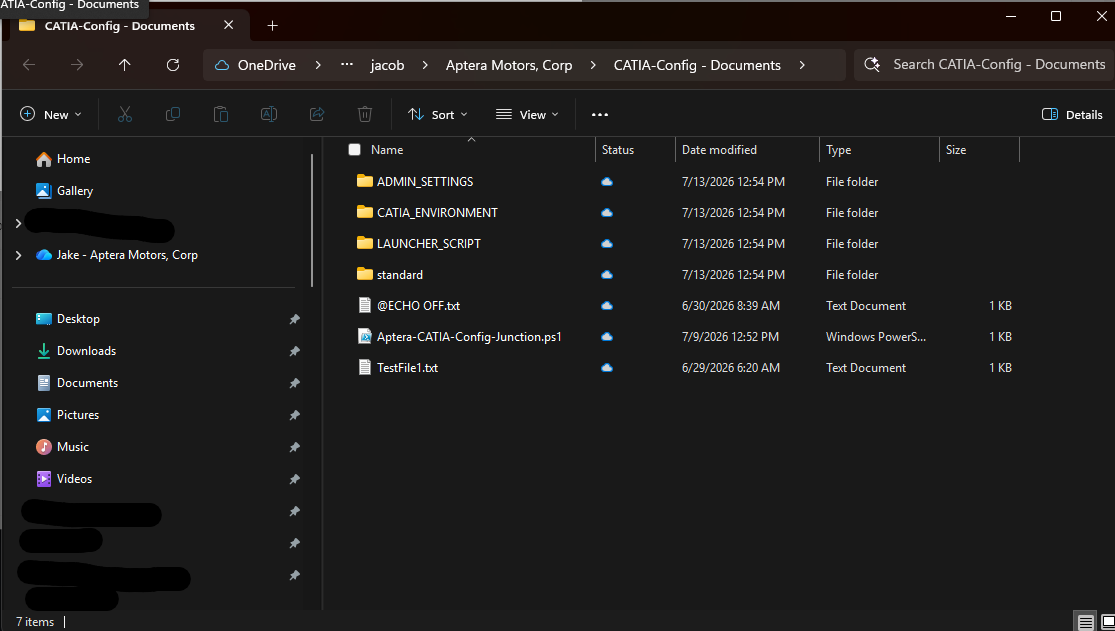Show hidden breadcrumb path with ellipsis
This screenshot has height=631, width=1115.
pyautogui.click(x=347, y=65)
